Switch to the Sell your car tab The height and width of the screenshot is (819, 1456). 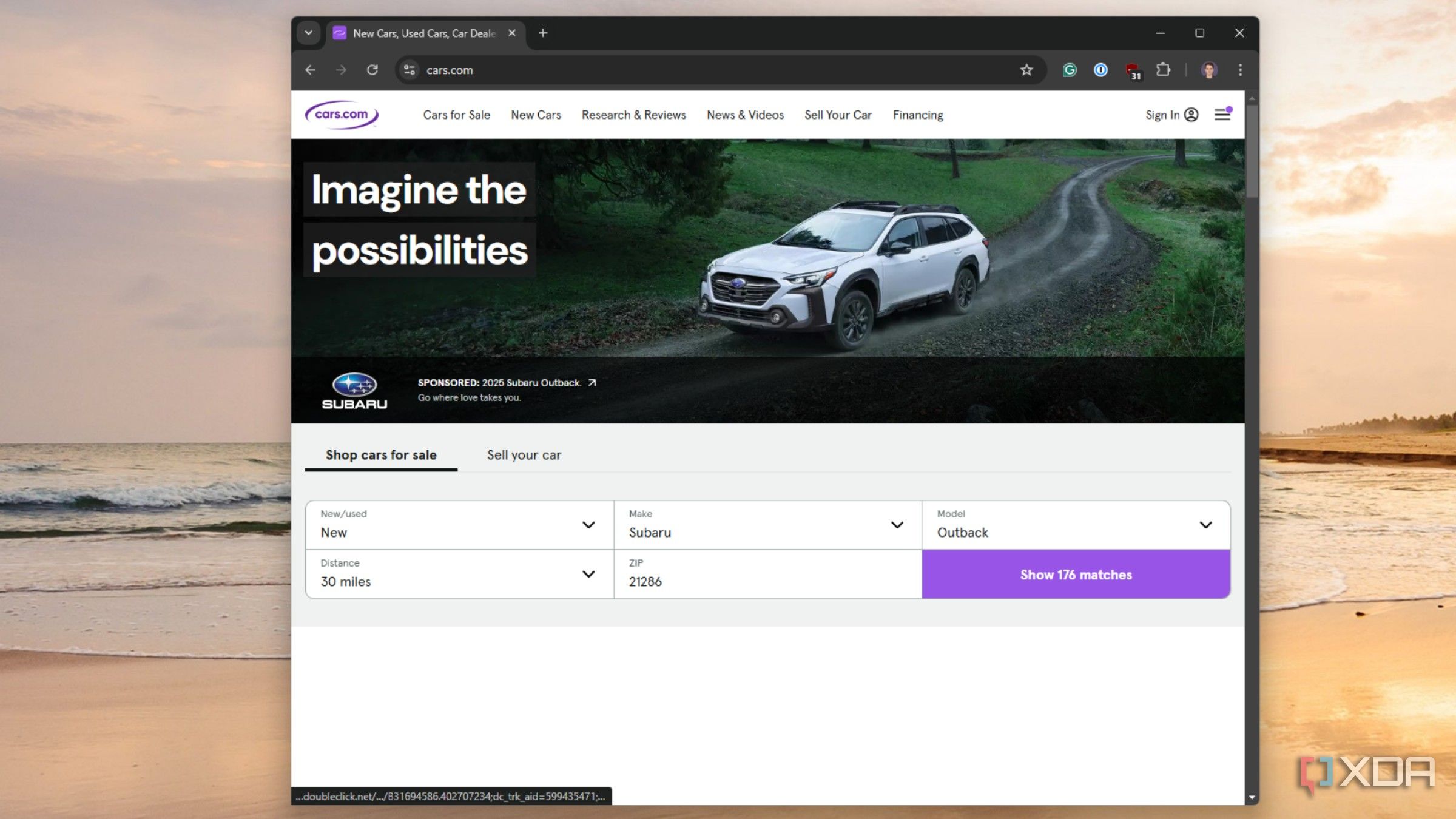[524, 455]
